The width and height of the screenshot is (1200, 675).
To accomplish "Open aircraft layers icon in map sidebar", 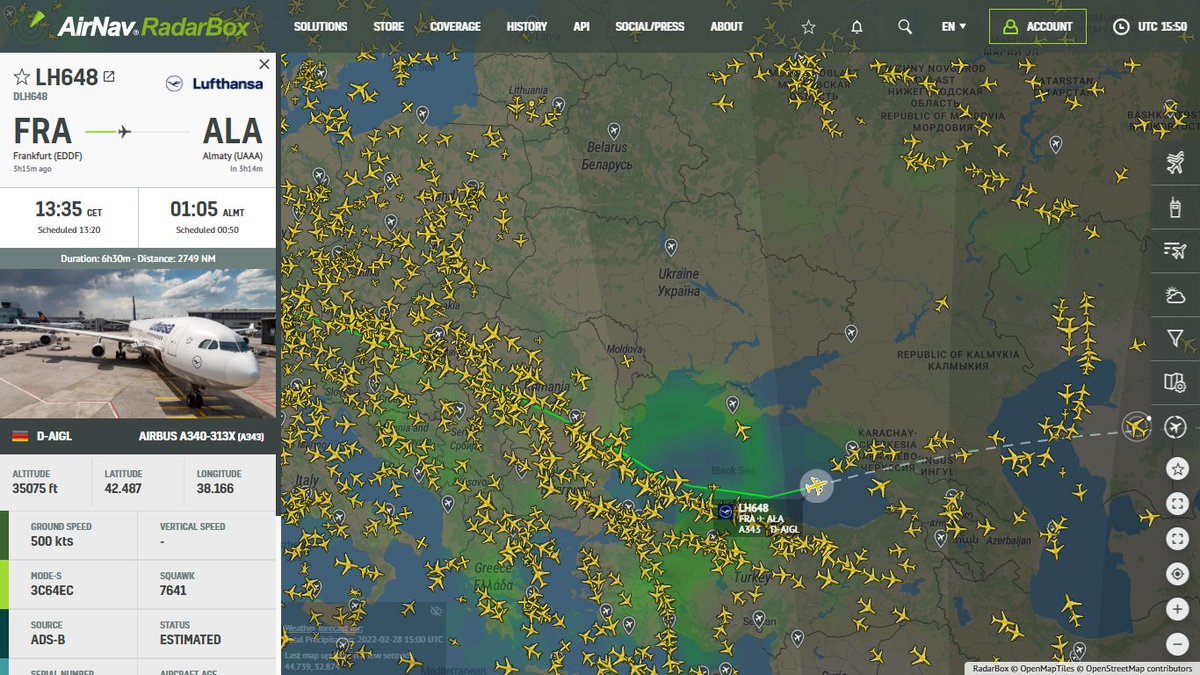I will [x=1175, y=162].
